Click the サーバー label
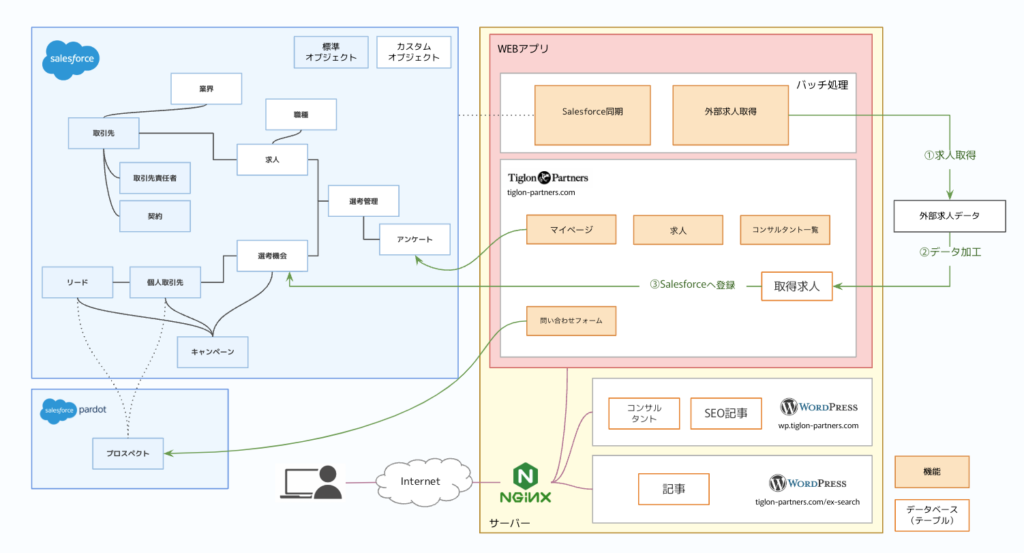Screen dimensions: 1024x553 (x=509, y=524)
